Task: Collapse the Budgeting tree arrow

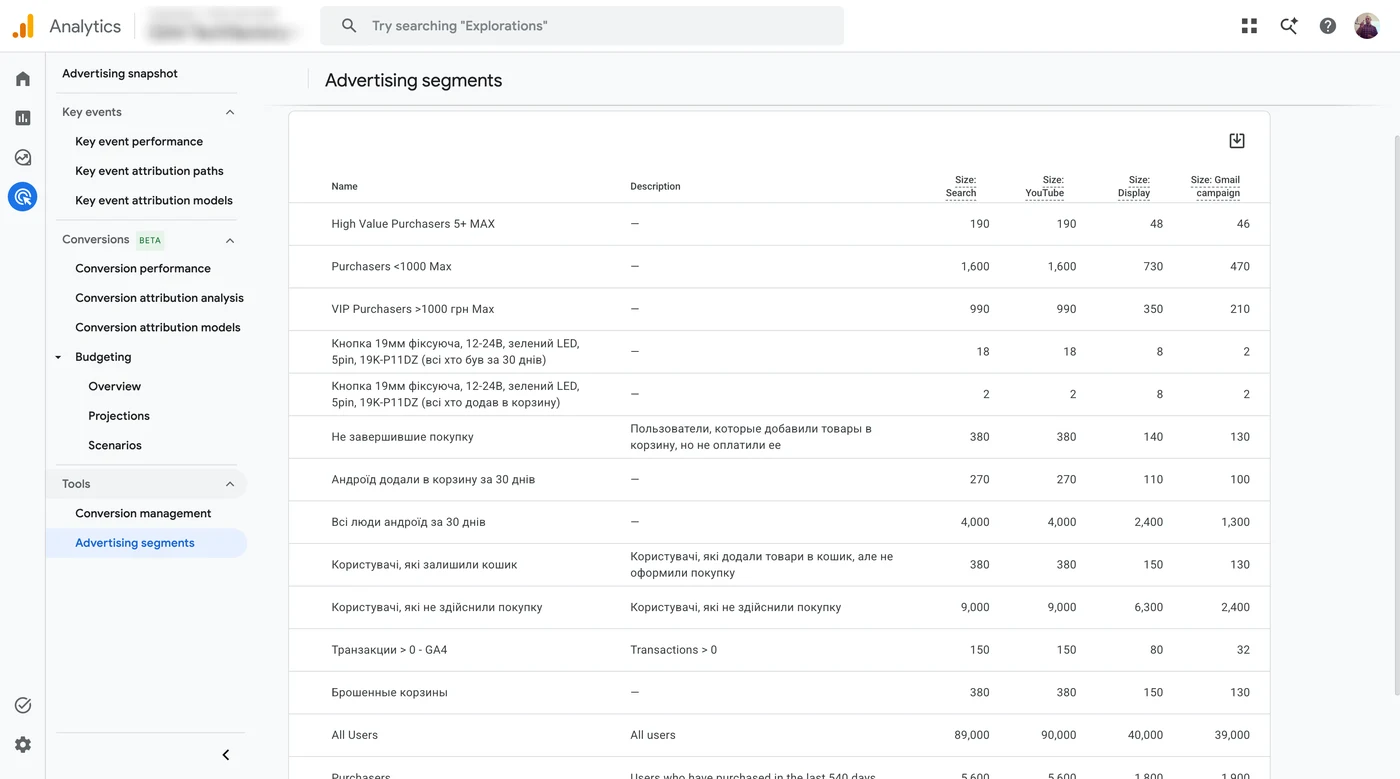Action: click(x=58, y=357)
